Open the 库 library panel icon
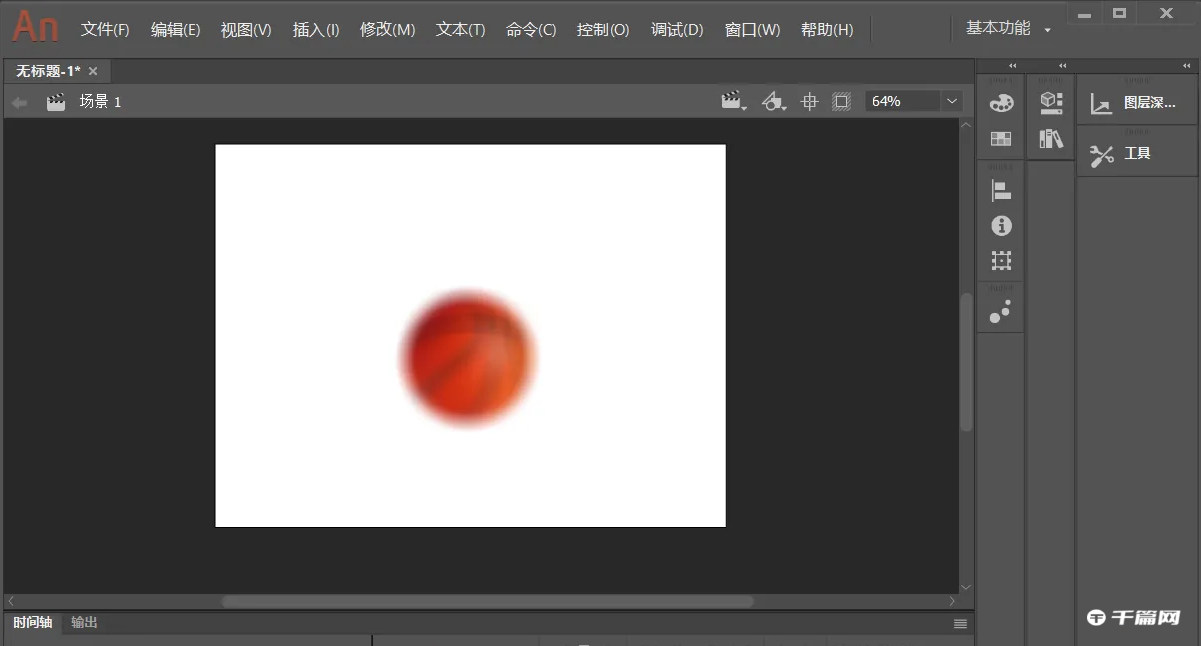The height and width of the screenshot is (646, 1201). pyautogui.click(x=1051, y=138)
